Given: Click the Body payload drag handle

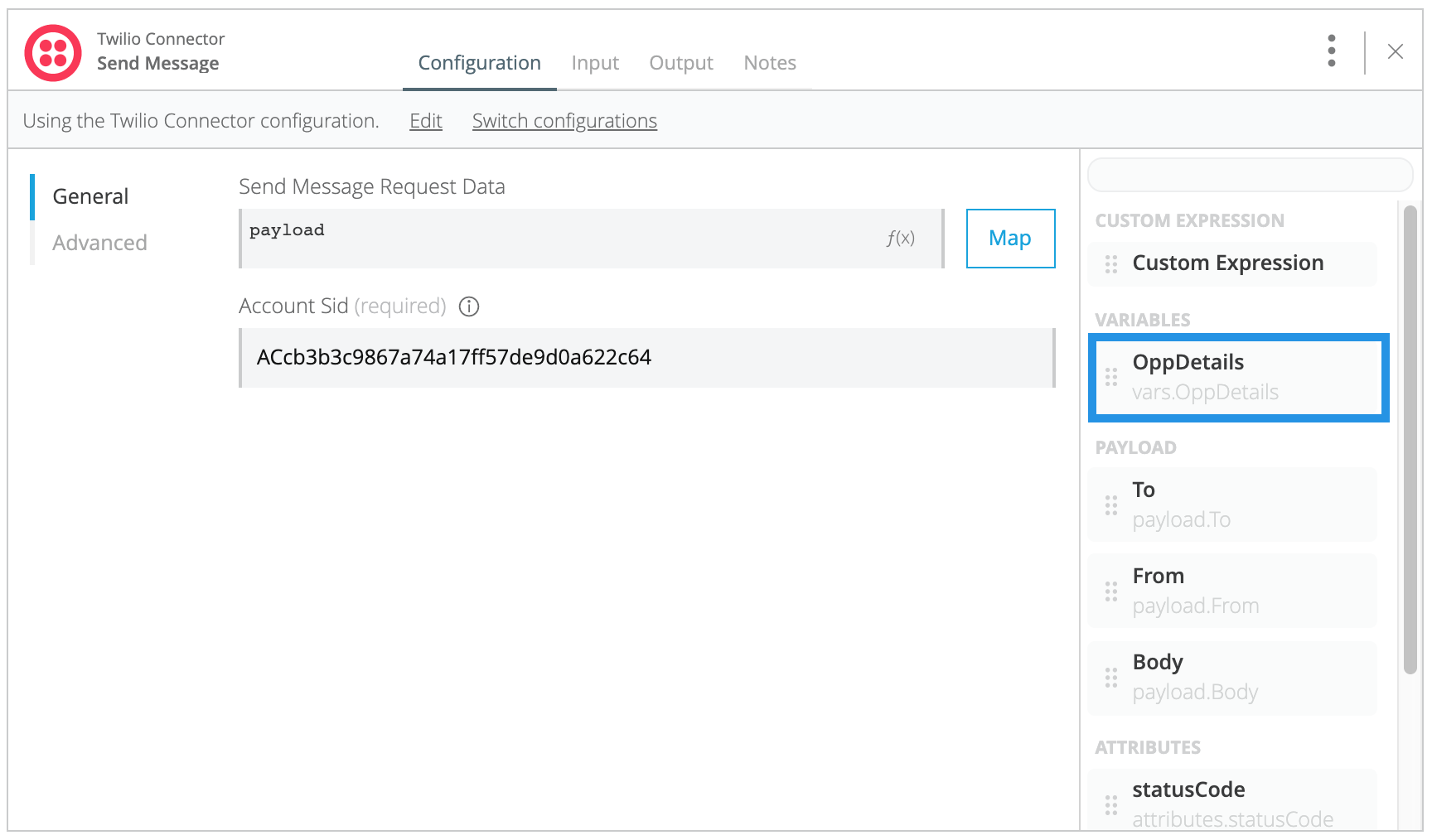Looking at the screenshot, I should 1111,677.
